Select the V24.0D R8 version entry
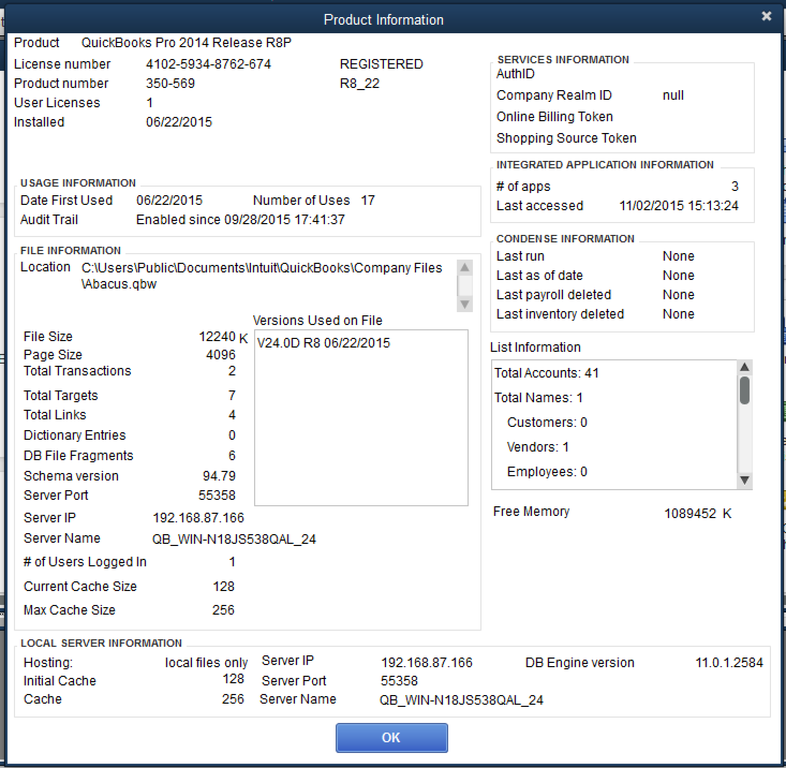786x768 pixels. [x=323, y=343]
